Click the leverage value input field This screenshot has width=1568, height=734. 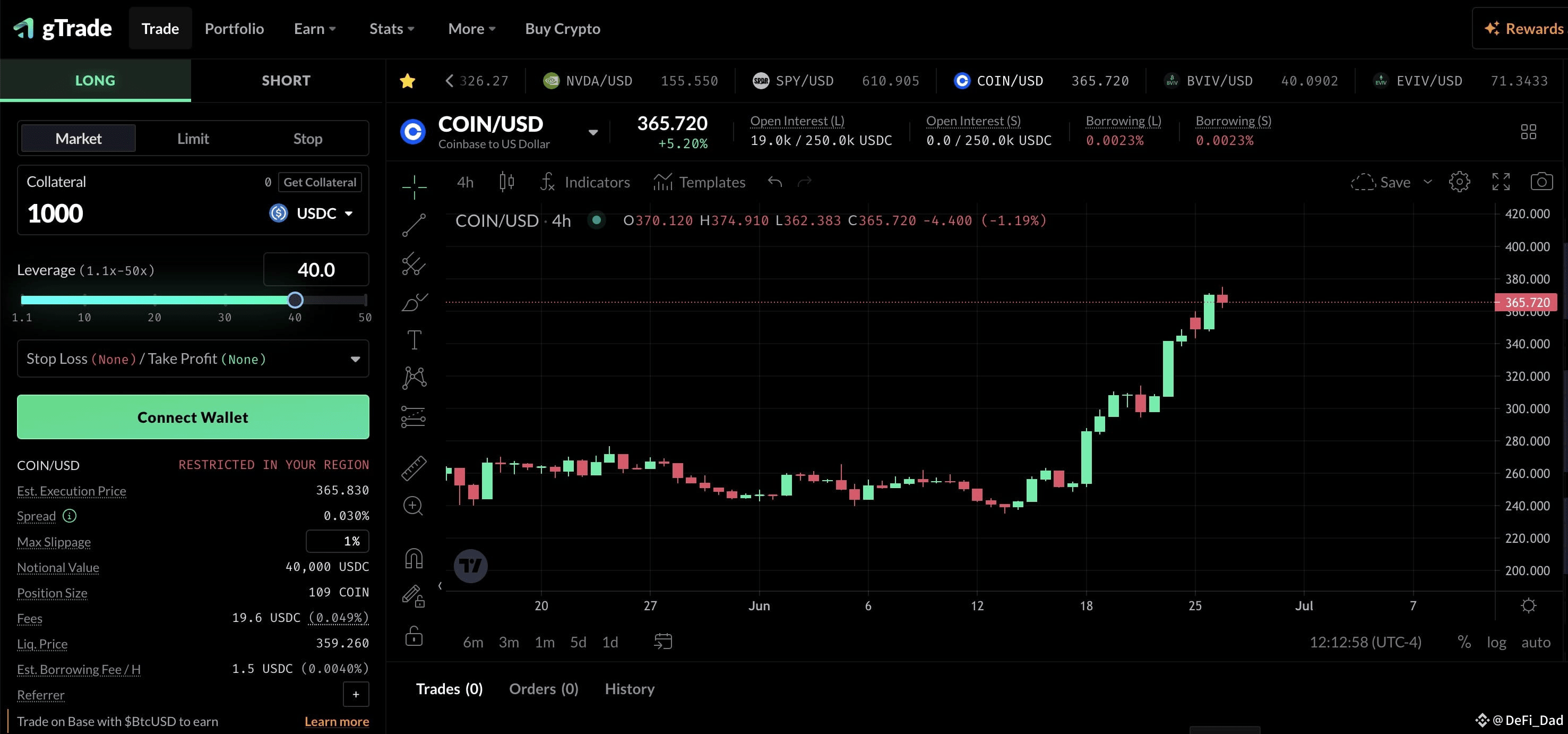(316, 269)
